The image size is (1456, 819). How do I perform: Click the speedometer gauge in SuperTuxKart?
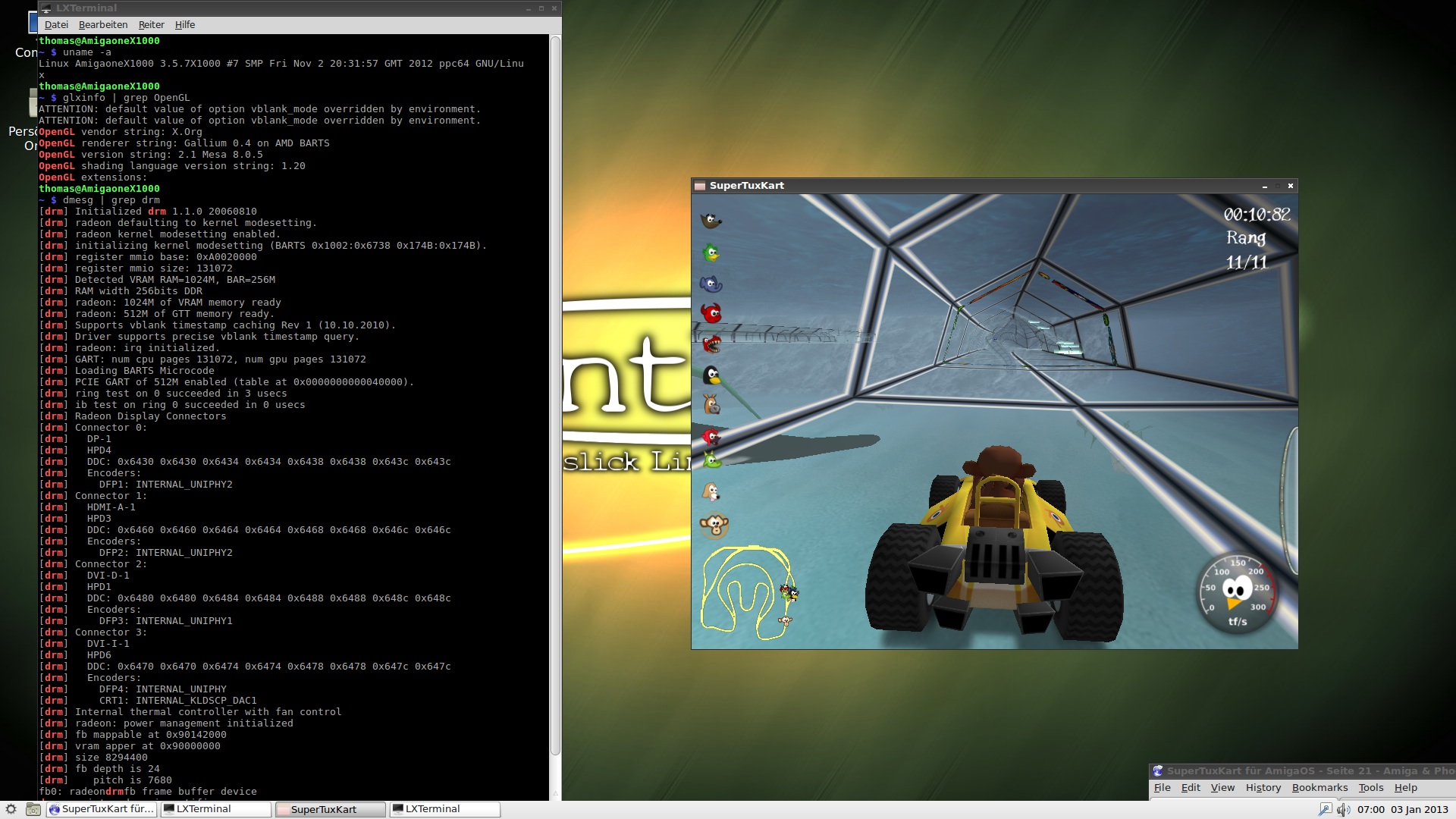coord(1237,594)
